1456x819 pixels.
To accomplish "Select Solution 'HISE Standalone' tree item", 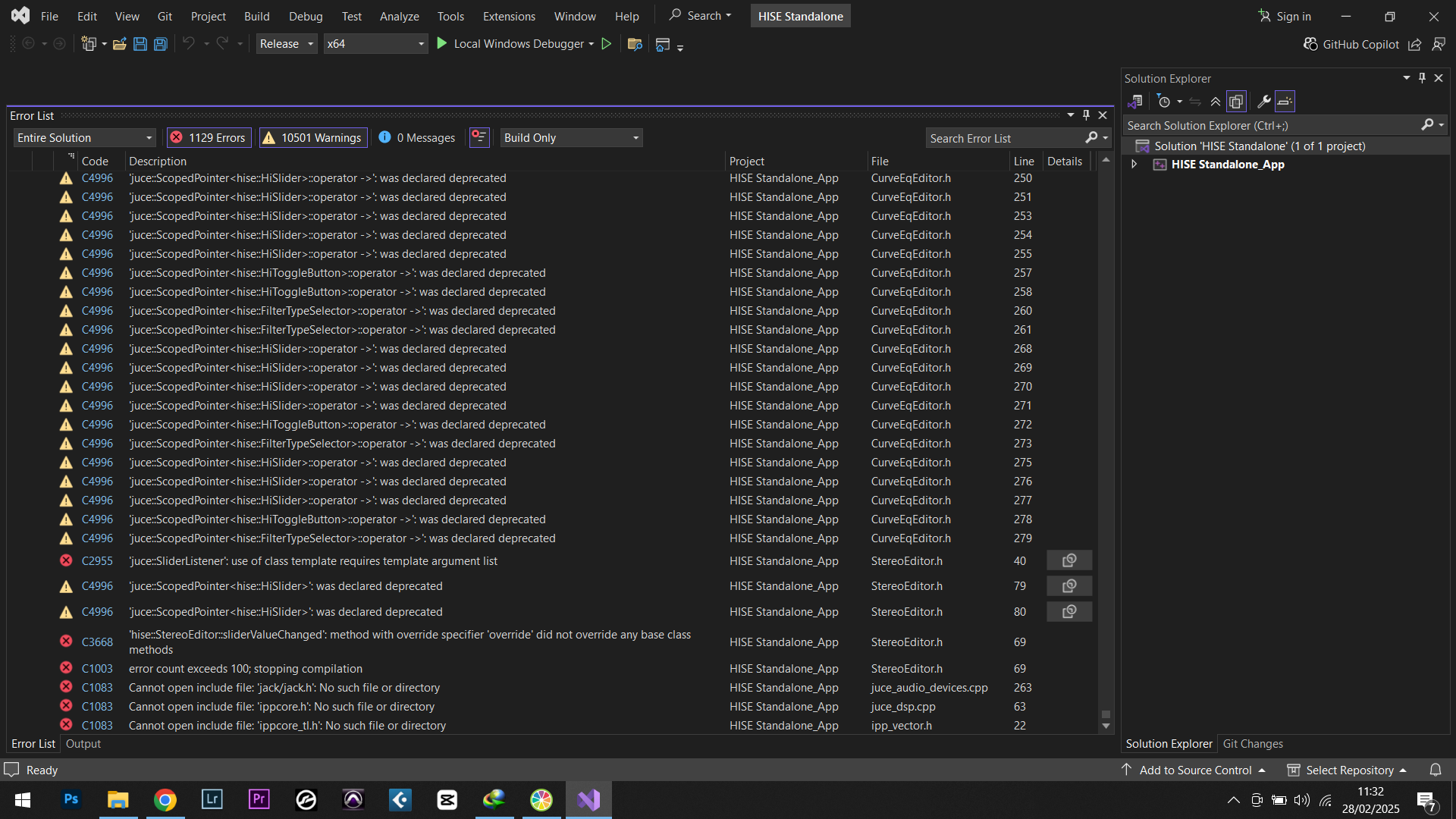I will pos(1260,146).
